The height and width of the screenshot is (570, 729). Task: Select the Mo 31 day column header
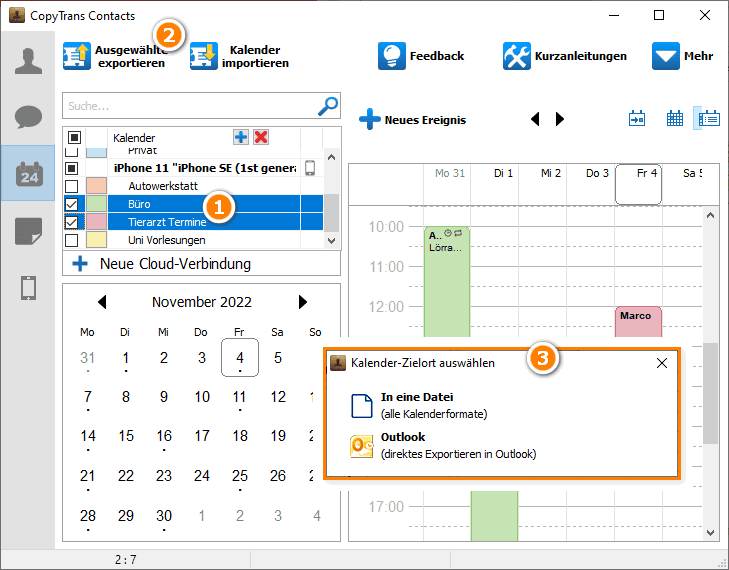(447, 184)
